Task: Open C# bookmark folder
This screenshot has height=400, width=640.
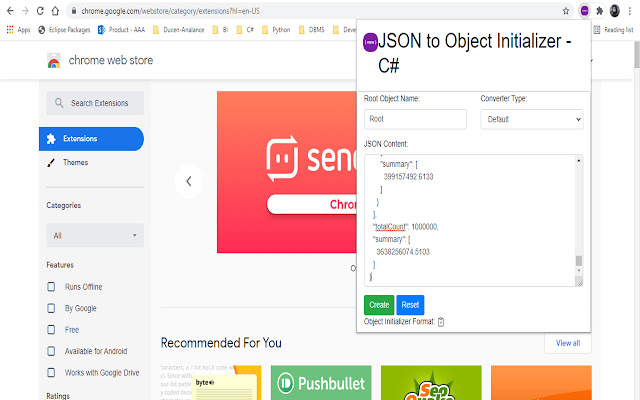Action: [245, 30]
